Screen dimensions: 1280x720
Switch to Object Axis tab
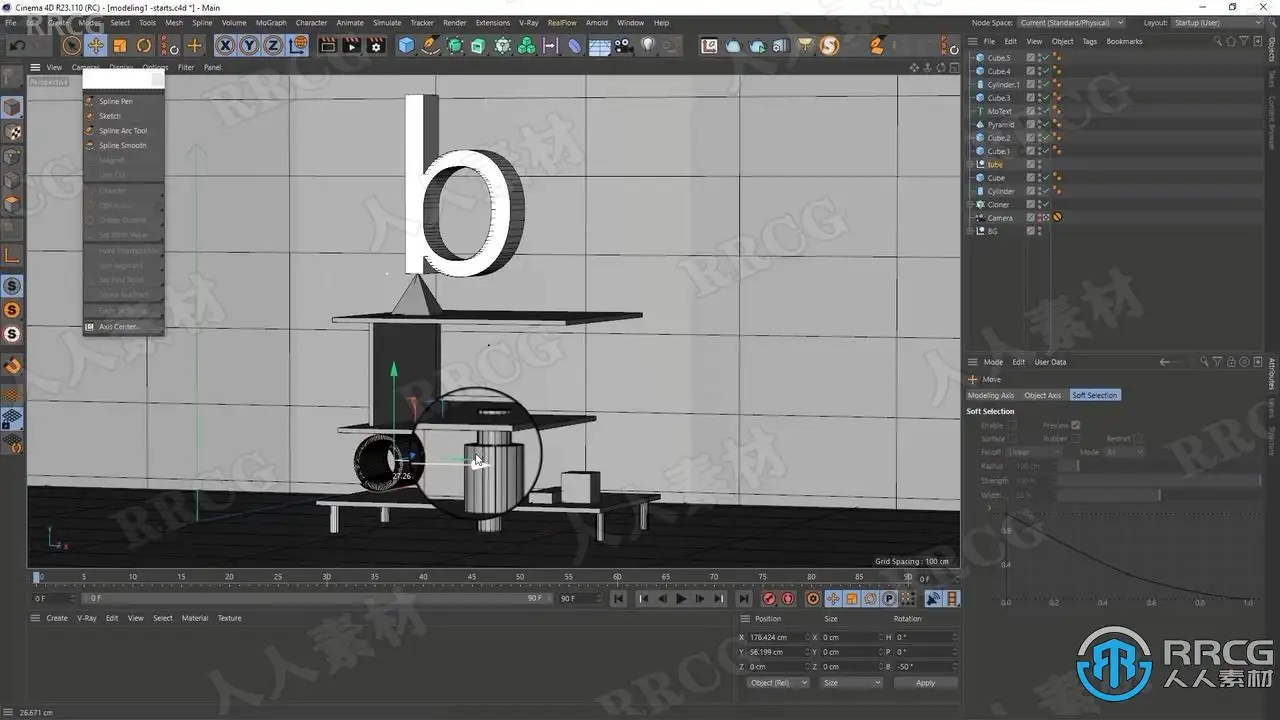click(x=1042, y=395)
